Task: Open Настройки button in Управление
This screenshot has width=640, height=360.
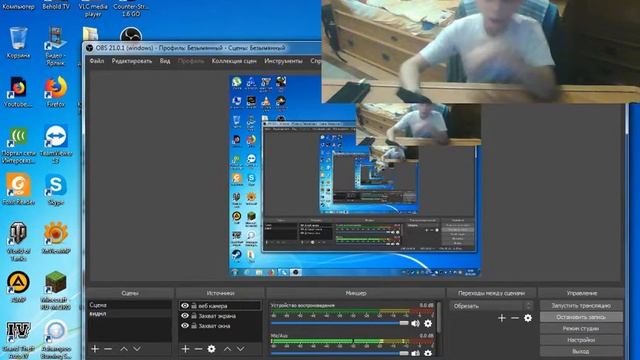Action: 581,340
